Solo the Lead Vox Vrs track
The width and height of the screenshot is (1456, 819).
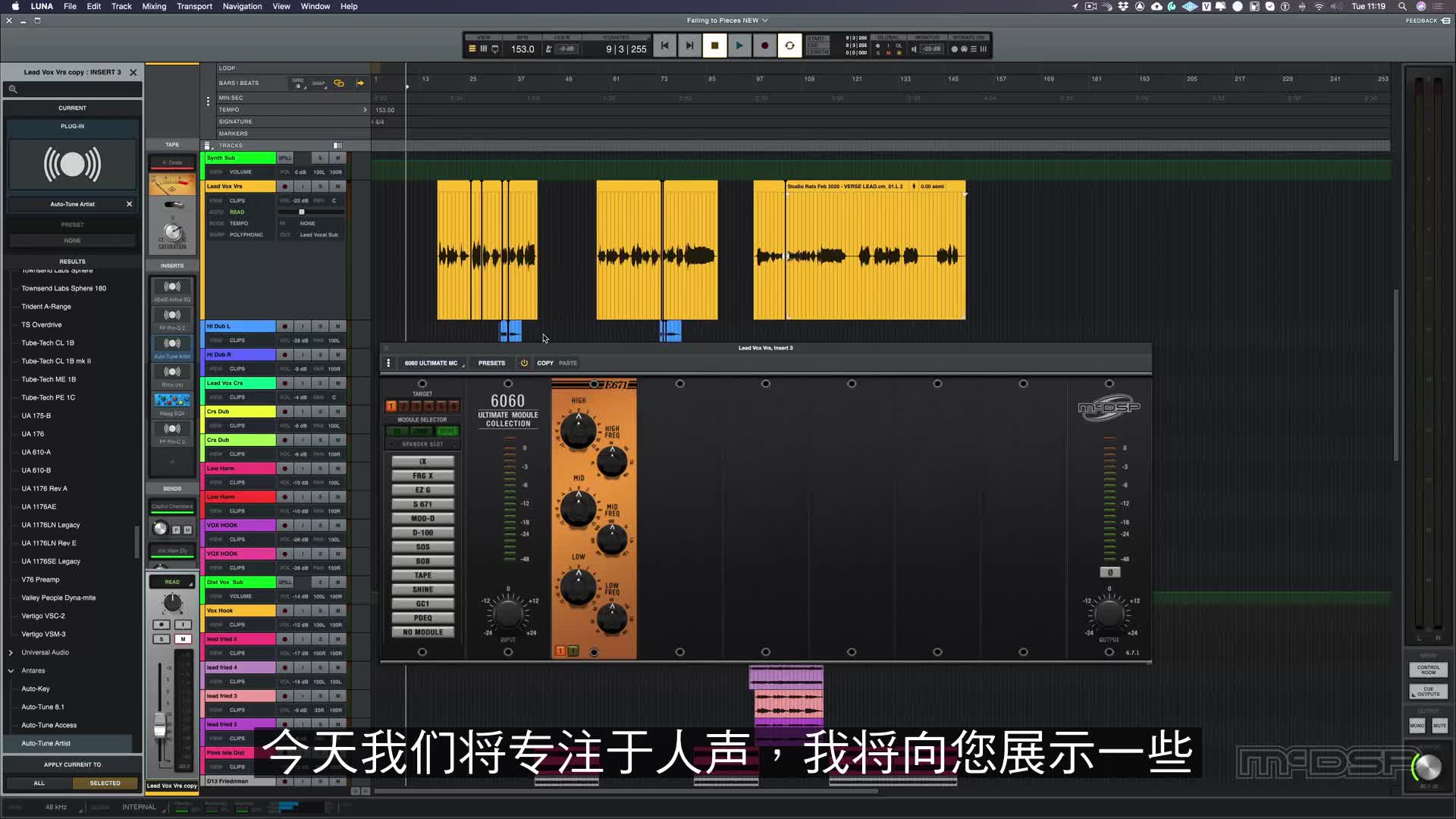[x=320, y=187]
